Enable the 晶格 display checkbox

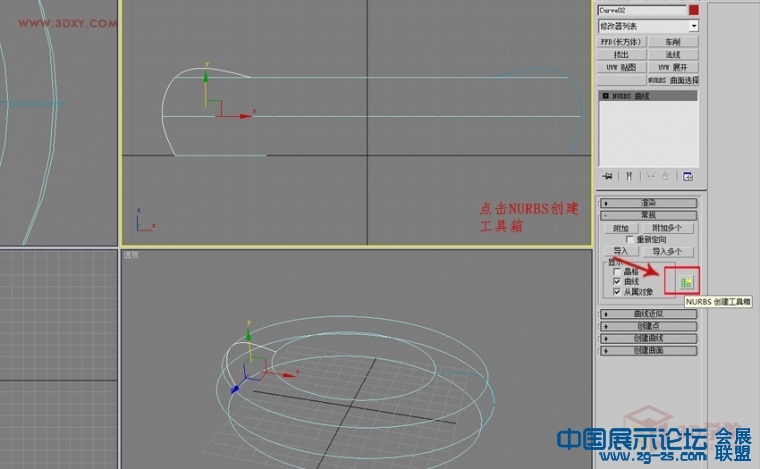[x=617, y=272]
